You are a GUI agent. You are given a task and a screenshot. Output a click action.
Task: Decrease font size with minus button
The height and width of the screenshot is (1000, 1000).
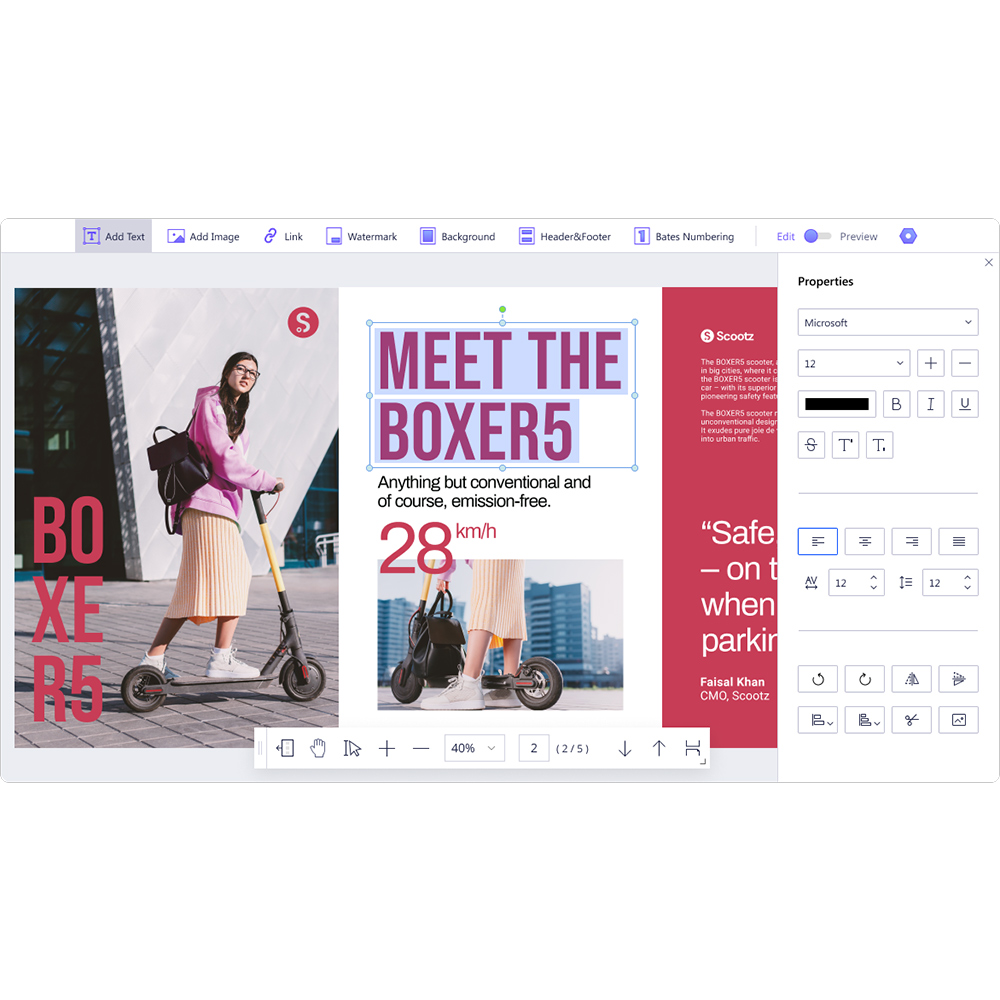[965, 363]
